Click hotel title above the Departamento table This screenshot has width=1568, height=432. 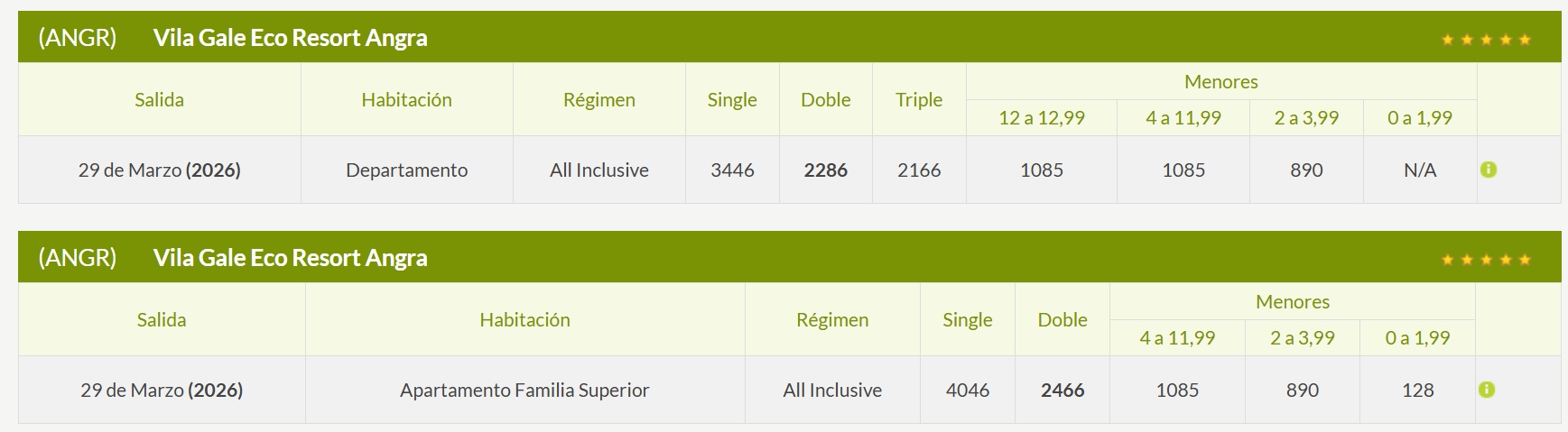(x=290, y=38)
